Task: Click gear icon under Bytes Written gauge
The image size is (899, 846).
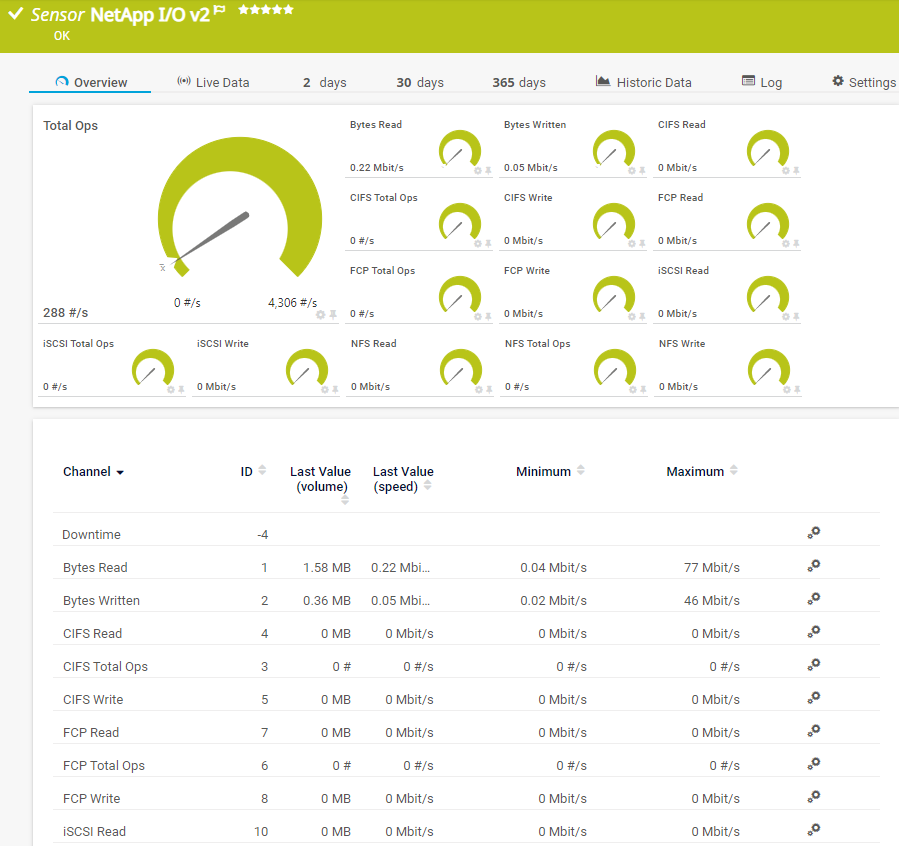Action: (631, 171)
